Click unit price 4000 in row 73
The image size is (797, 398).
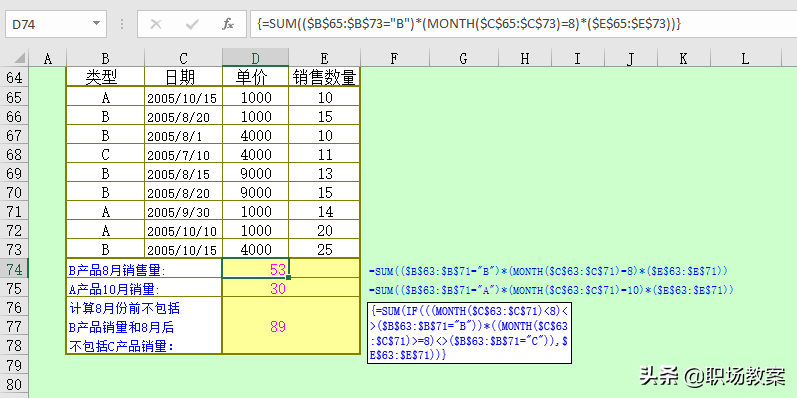coord(256,250)
